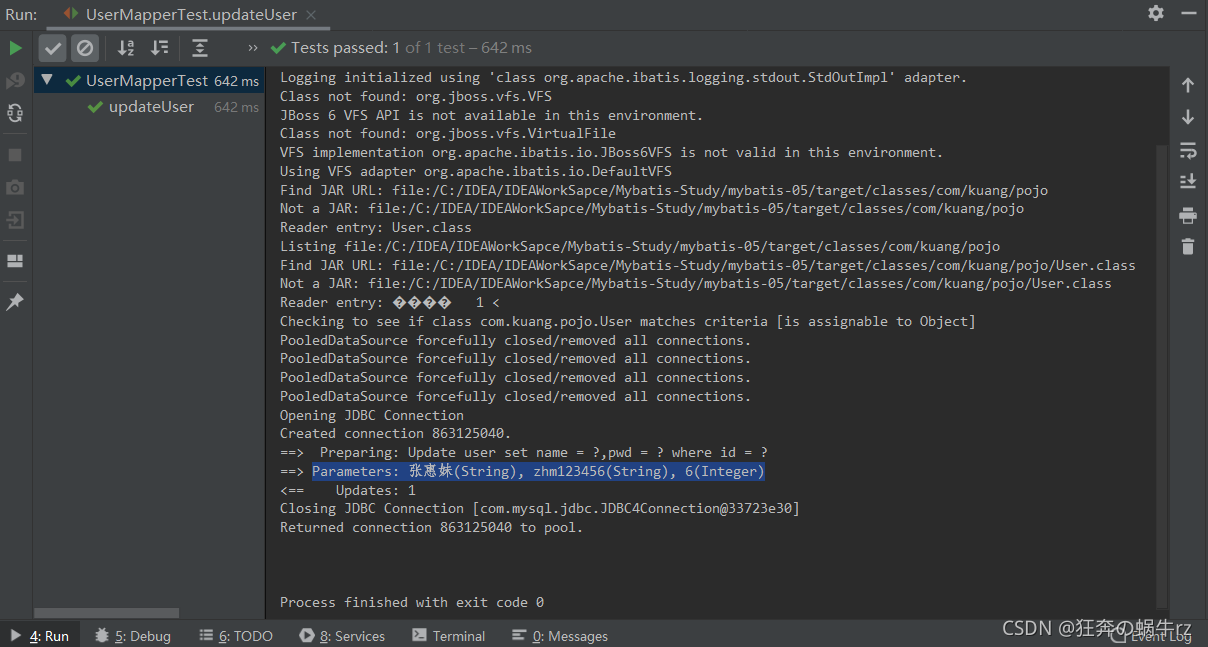Open the hidden toolbar actions double-chevron
The height and width of the screenshot is (647, 1208).
tap(253, 48)
